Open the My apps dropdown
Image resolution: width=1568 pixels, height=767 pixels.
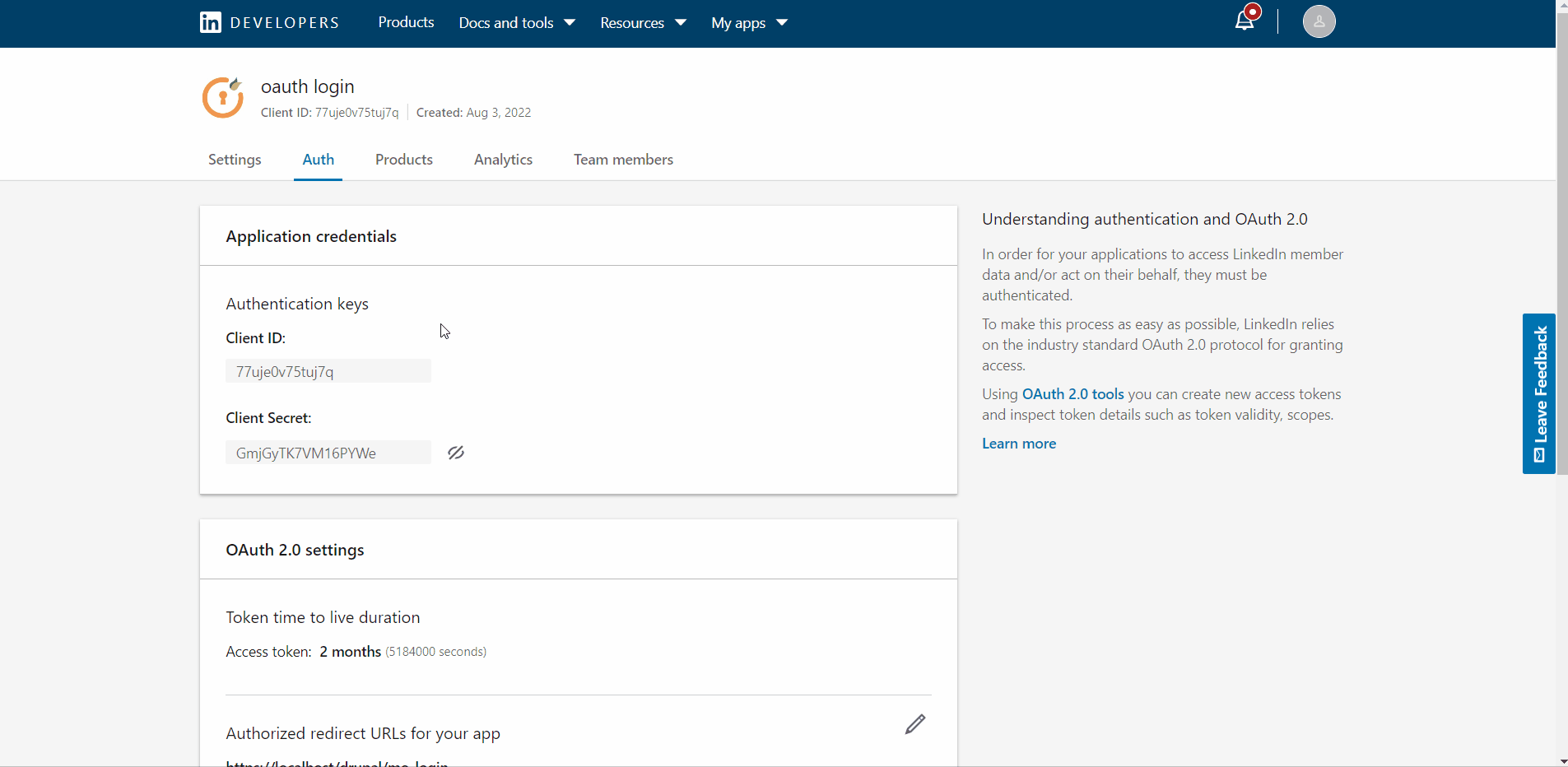coord(747,22)
